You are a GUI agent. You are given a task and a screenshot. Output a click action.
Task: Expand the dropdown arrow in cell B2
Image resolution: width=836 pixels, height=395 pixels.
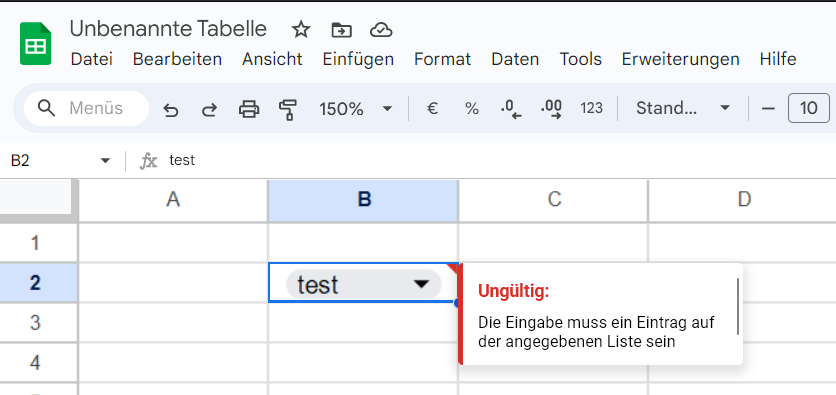tap(421, 284)
